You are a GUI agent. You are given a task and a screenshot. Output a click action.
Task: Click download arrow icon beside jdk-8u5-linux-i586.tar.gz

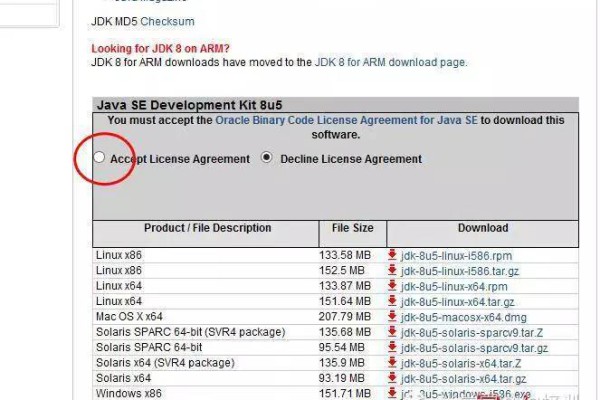[392, 270]
